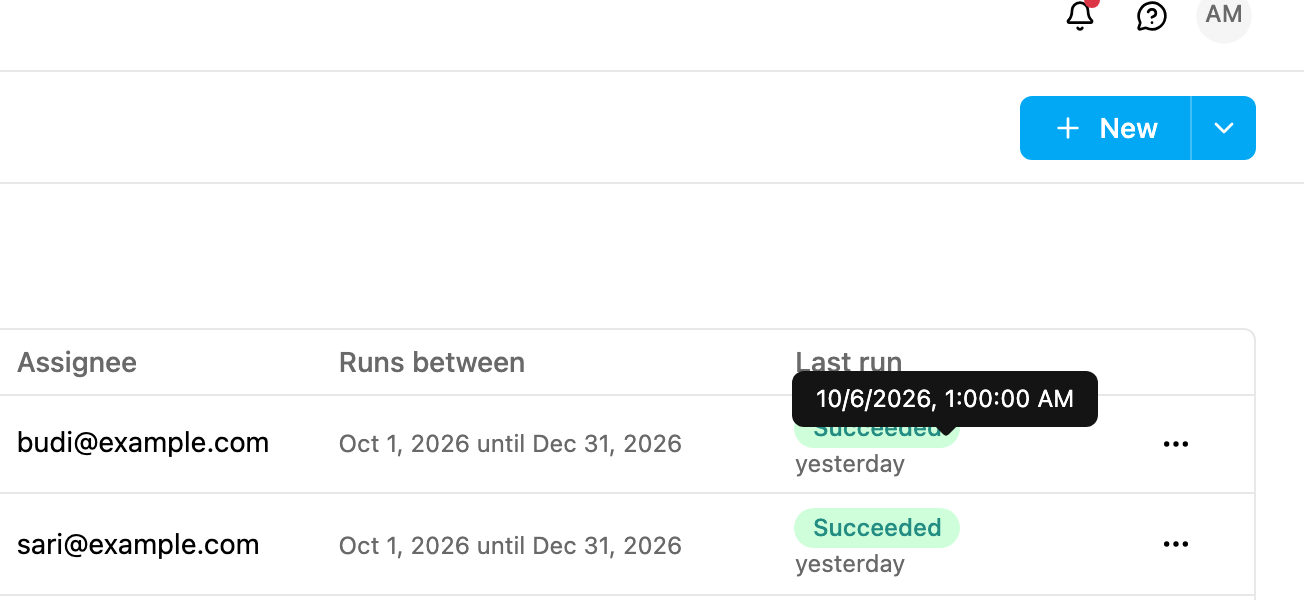The image size is (1304, 600).
Task: Open the AM user avatar menu
Action: [1224, 15]
